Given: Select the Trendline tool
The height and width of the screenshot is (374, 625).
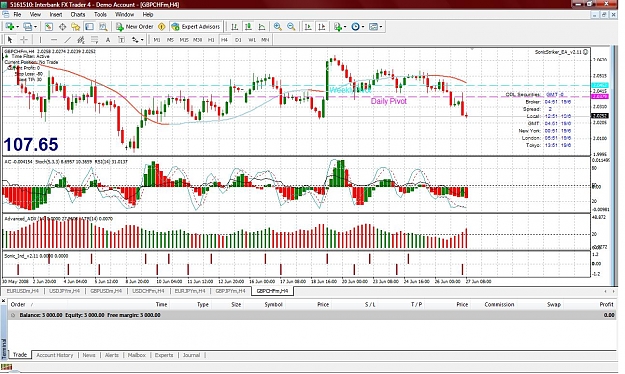Looking at the screenshot, I should coord(67,39).
